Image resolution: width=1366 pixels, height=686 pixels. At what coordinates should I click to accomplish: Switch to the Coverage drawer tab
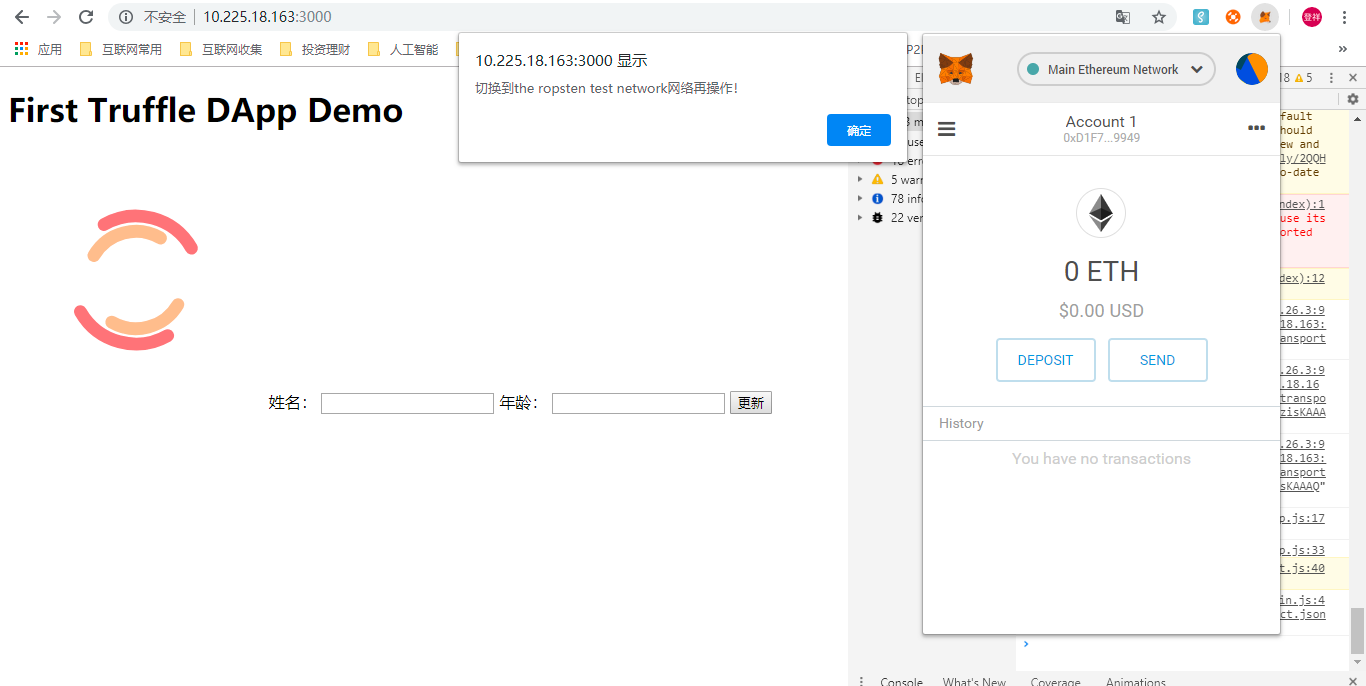1055,681
